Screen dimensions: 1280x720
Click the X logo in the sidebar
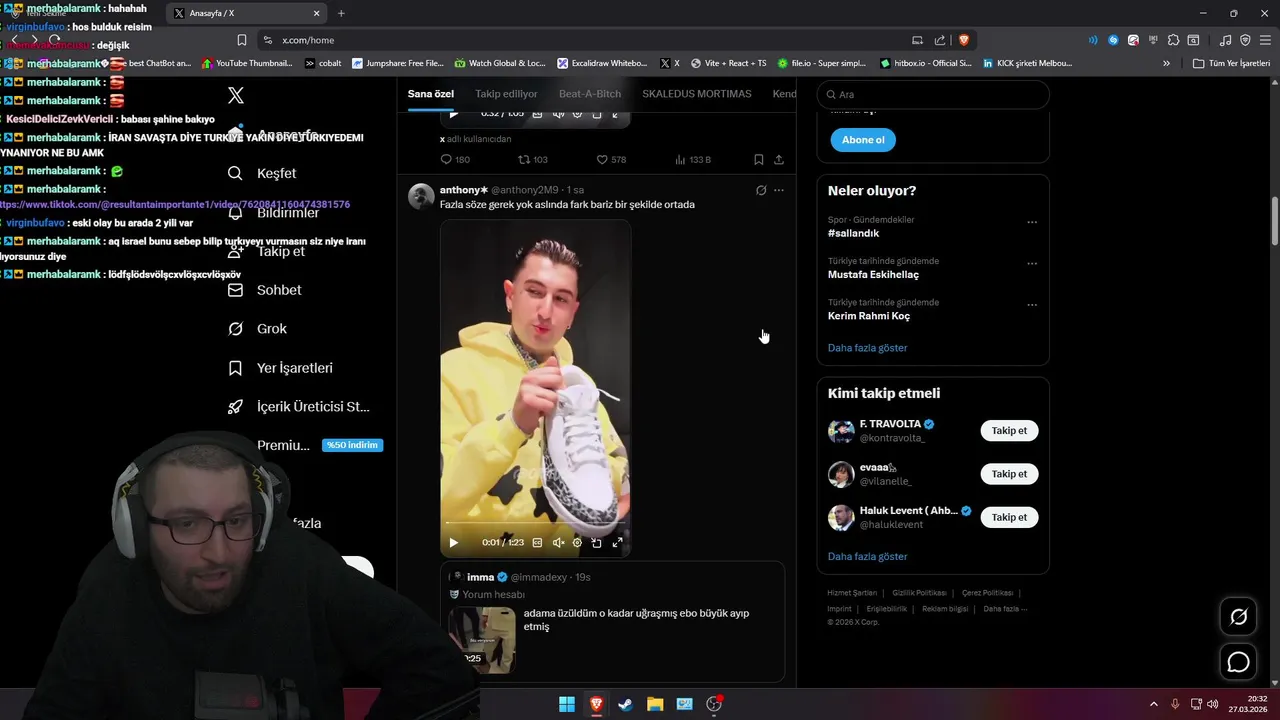(236, 96)
